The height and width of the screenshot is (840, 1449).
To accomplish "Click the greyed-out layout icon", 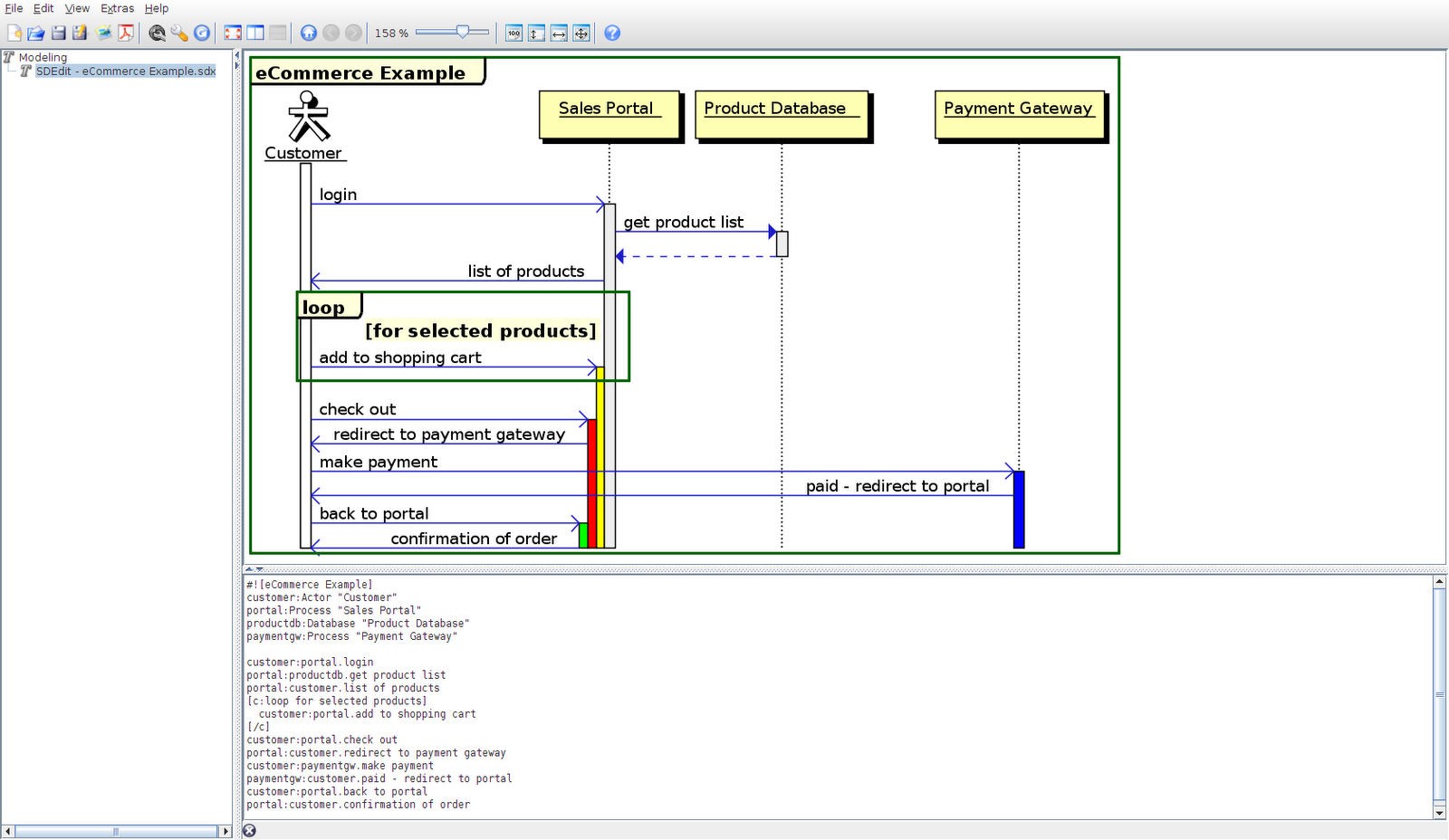I will 278,33.
